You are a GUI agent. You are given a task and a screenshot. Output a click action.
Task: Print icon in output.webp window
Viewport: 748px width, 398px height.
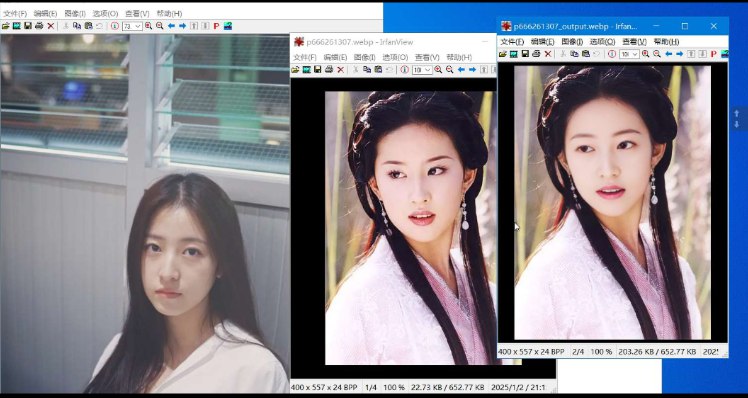click(536, 54)
